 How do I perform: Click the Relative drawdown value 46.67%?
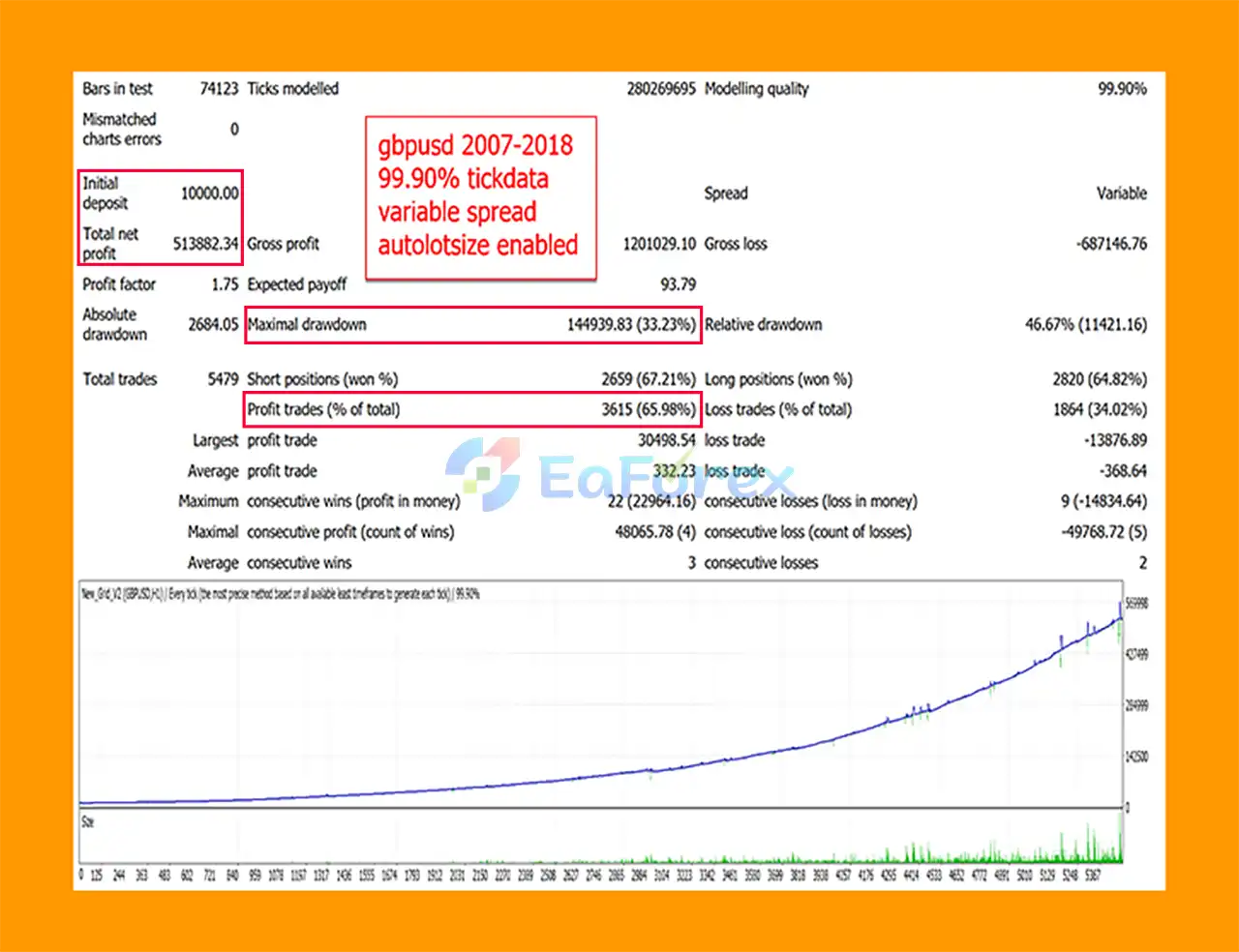1085,325
